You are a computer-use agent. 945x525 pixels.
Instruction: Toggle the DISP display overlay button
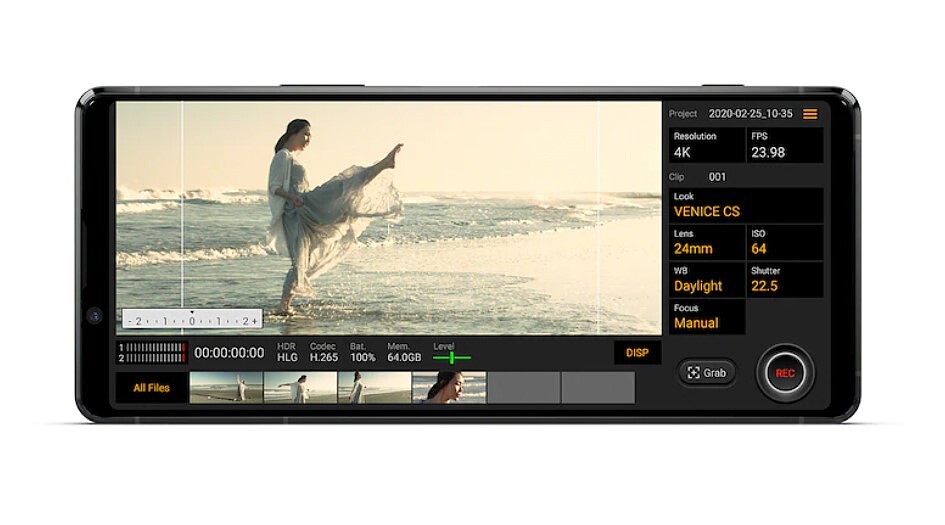click(637, 352)
